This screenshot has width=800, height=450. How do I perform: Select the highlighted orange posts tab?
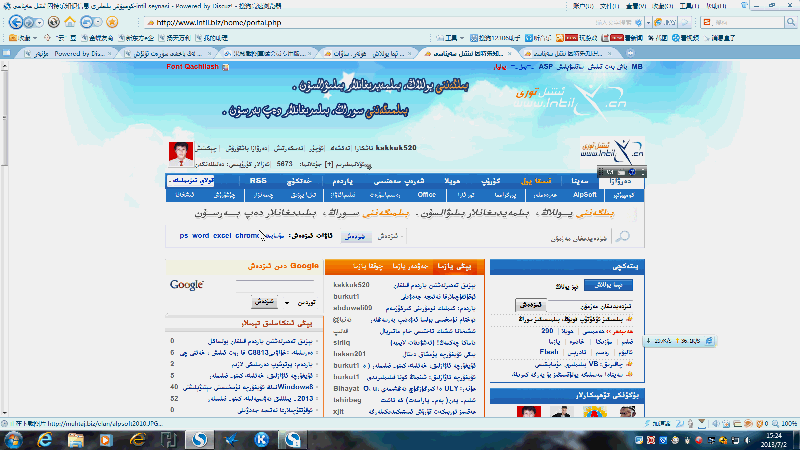(455, 266)
